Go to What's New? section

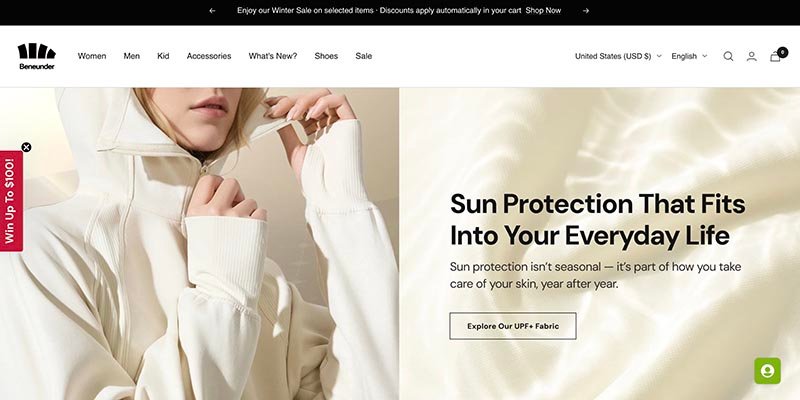[x=272, y=56]
